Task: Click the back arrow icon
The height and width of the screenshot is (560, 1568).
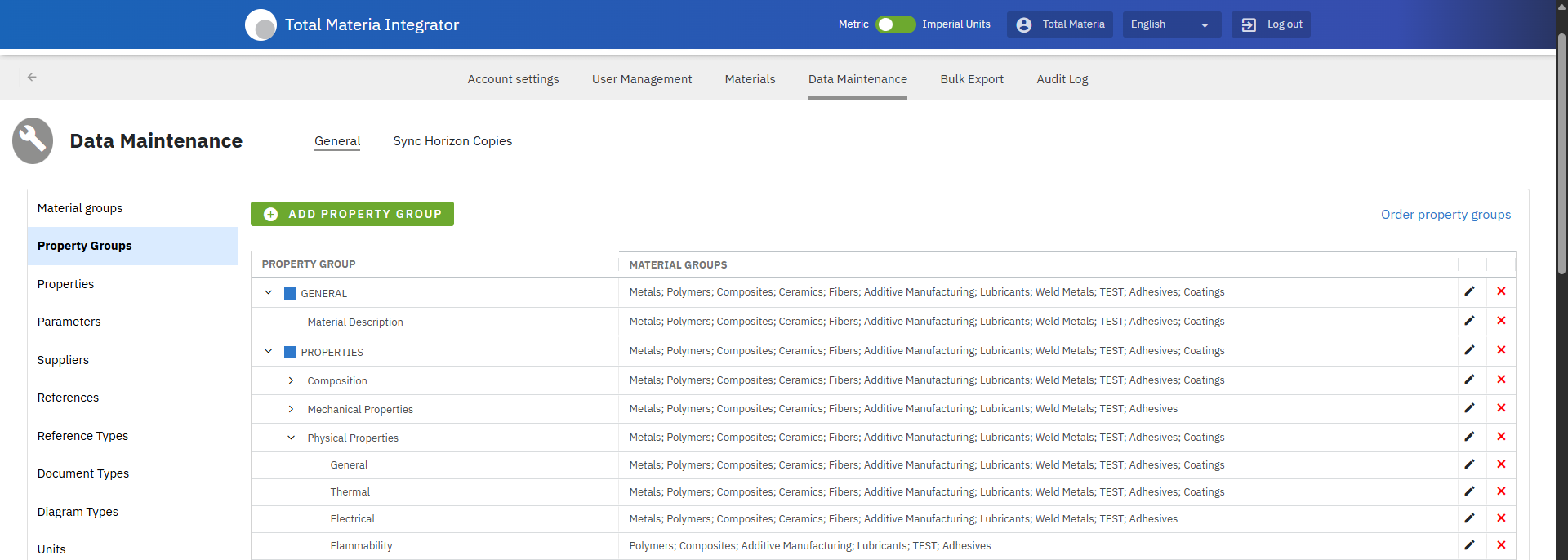Action: 32,78
